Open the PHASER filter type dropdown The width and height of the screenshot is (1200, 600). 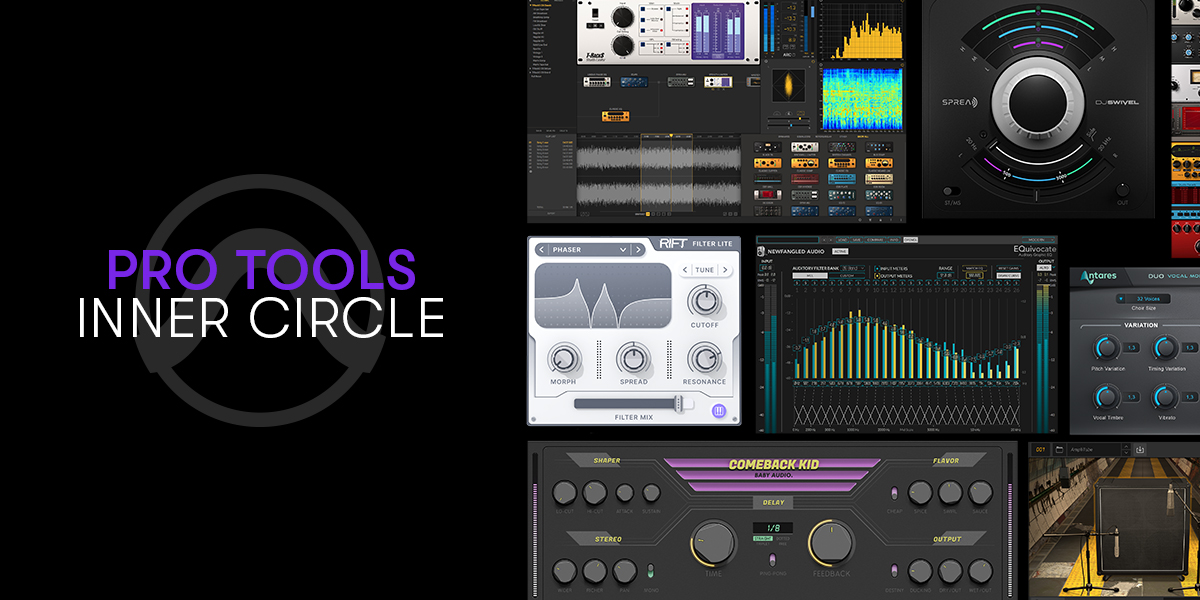point(589,249)
